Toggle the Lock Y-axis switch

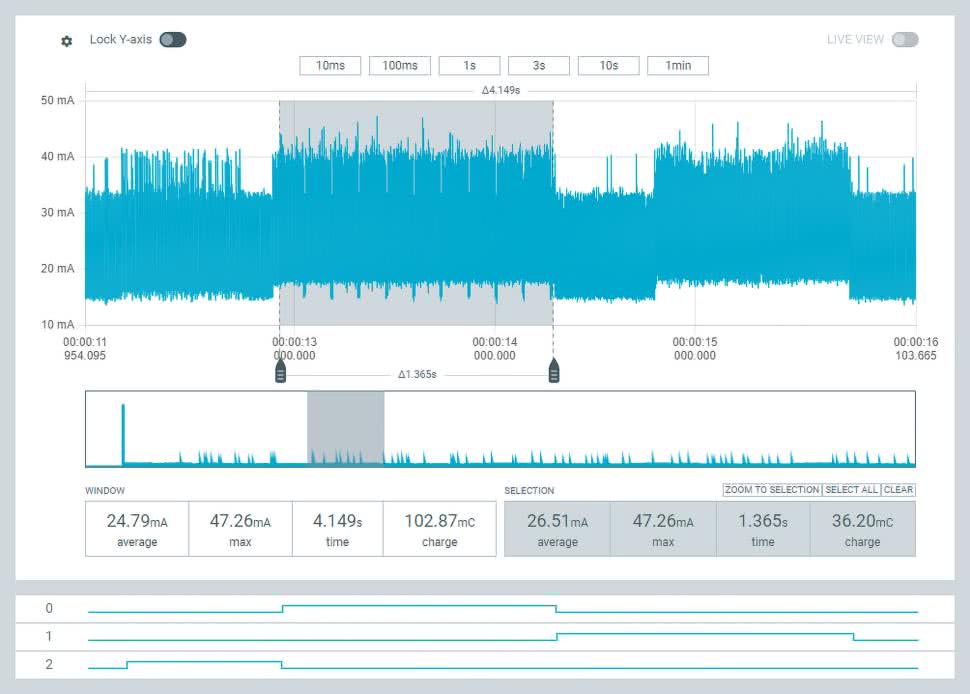coord(172,40)
